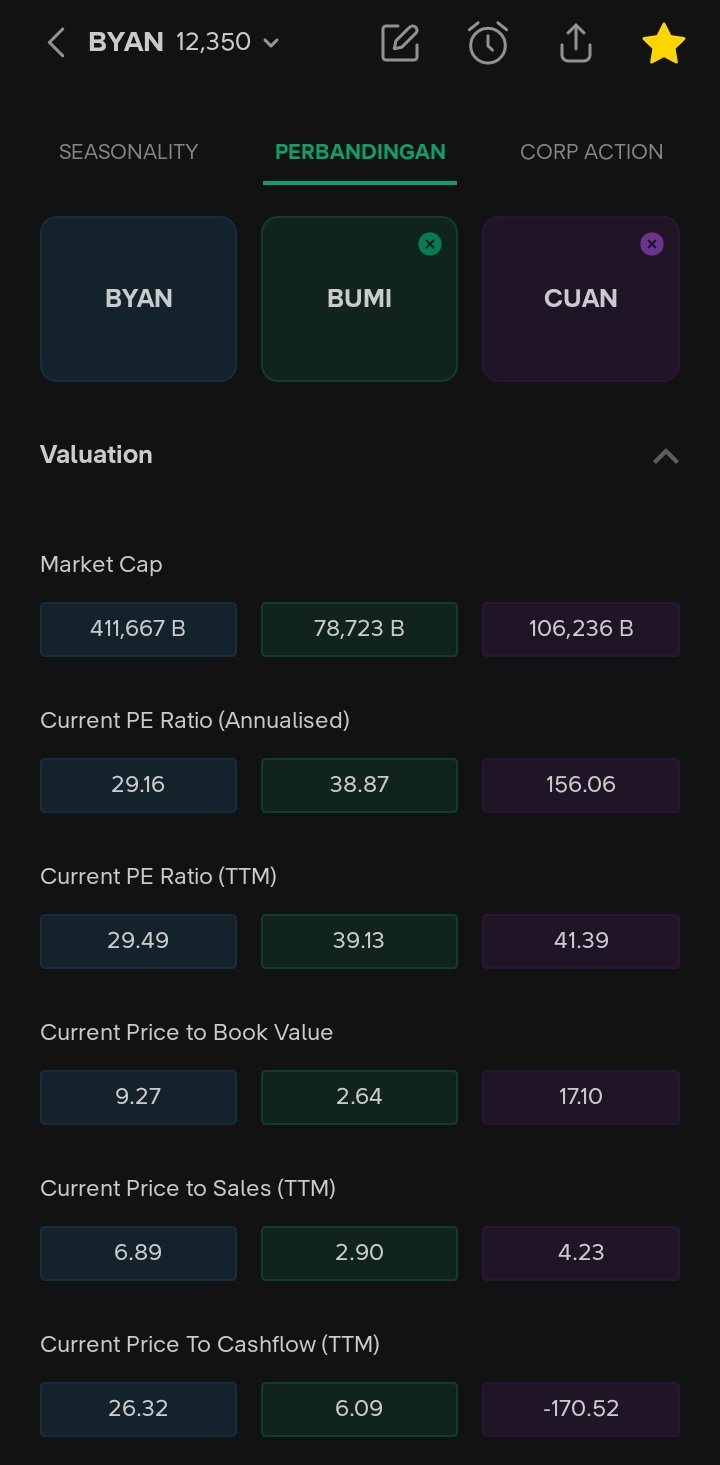Screen dimensions: 720x1465
Task: Go back using the left arrow
Action: coord(56,43)
